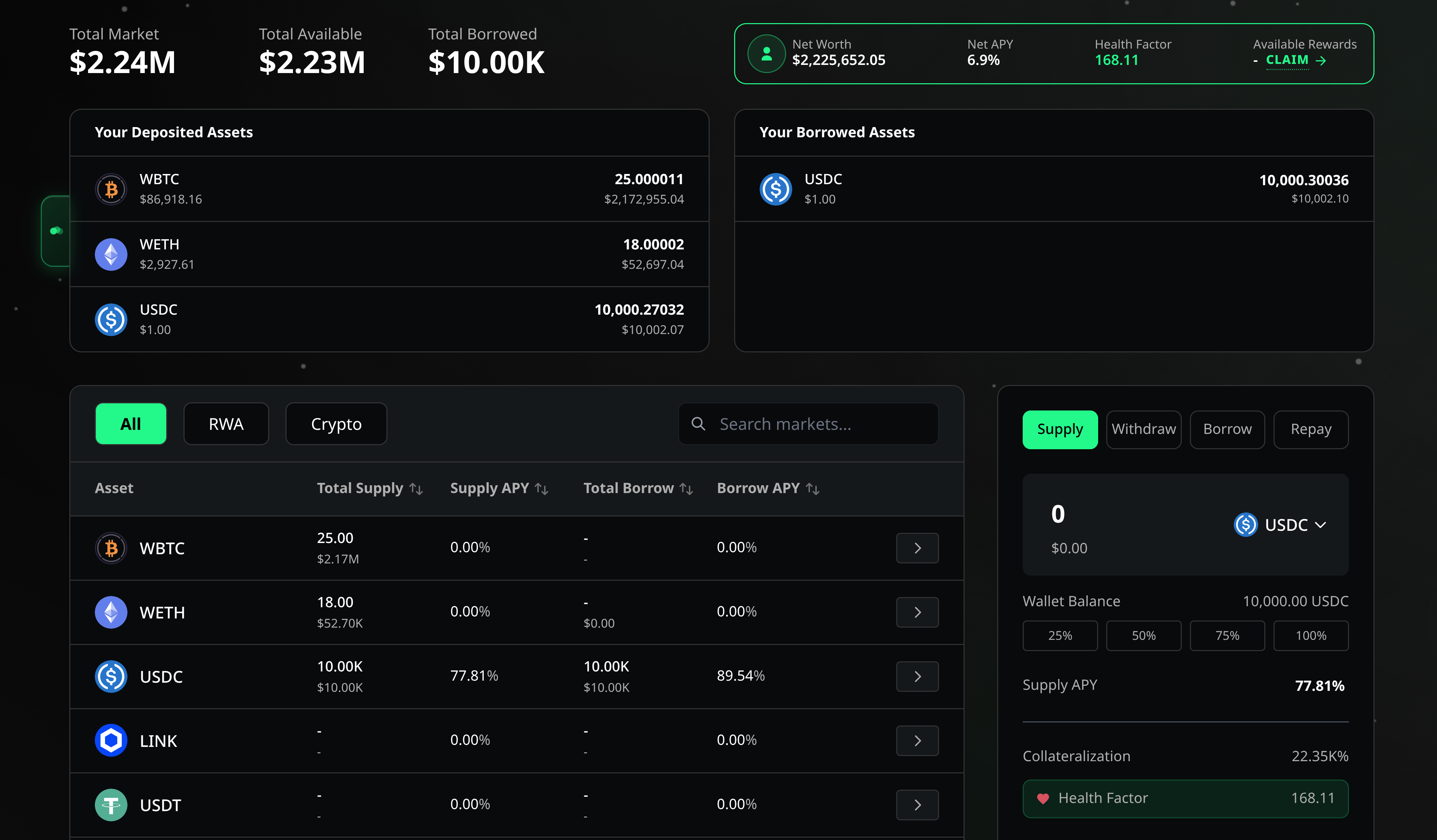Expand the USDC market row chevron
The width and height of the screenshot is (1437, 840).
(917, 676)
